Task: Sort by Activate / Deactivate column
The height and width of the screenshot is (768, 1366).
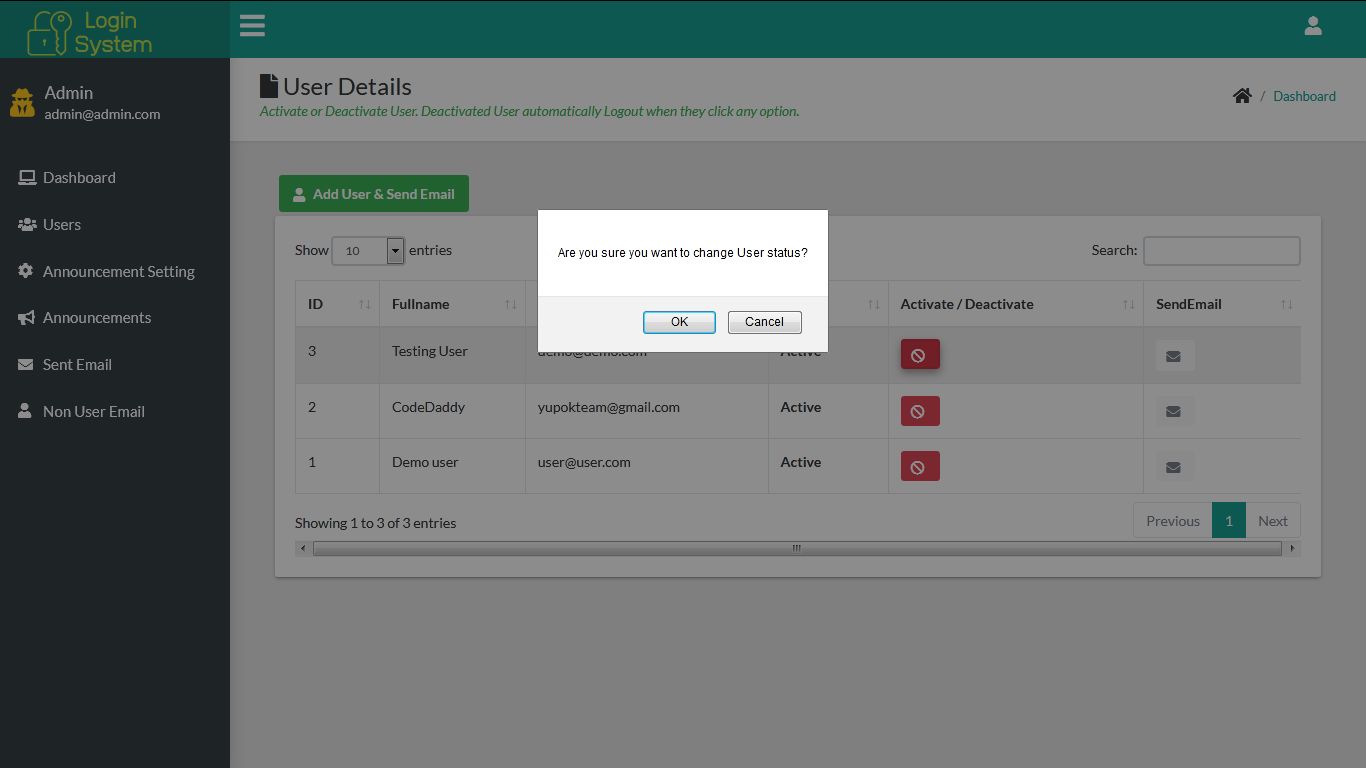Action: (x=1016, y=304)
